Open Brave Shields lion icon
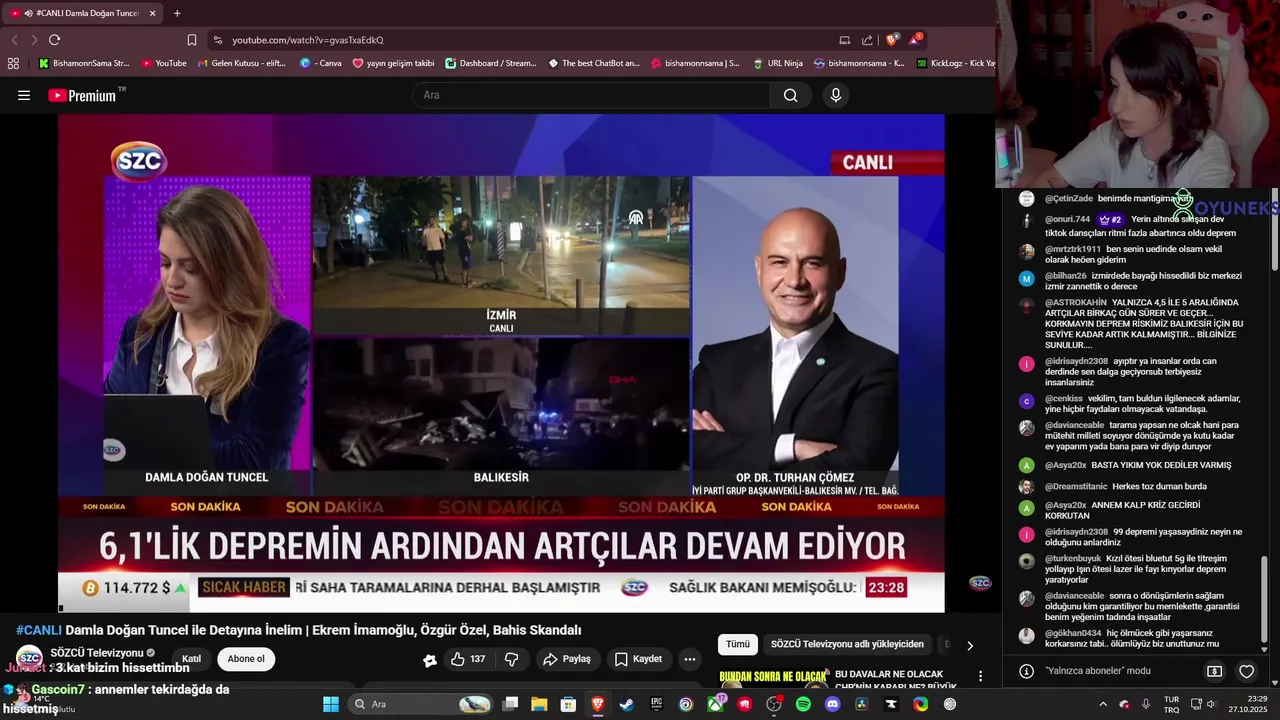Viewport: 1280px width, 720px height. pos(892,40)
